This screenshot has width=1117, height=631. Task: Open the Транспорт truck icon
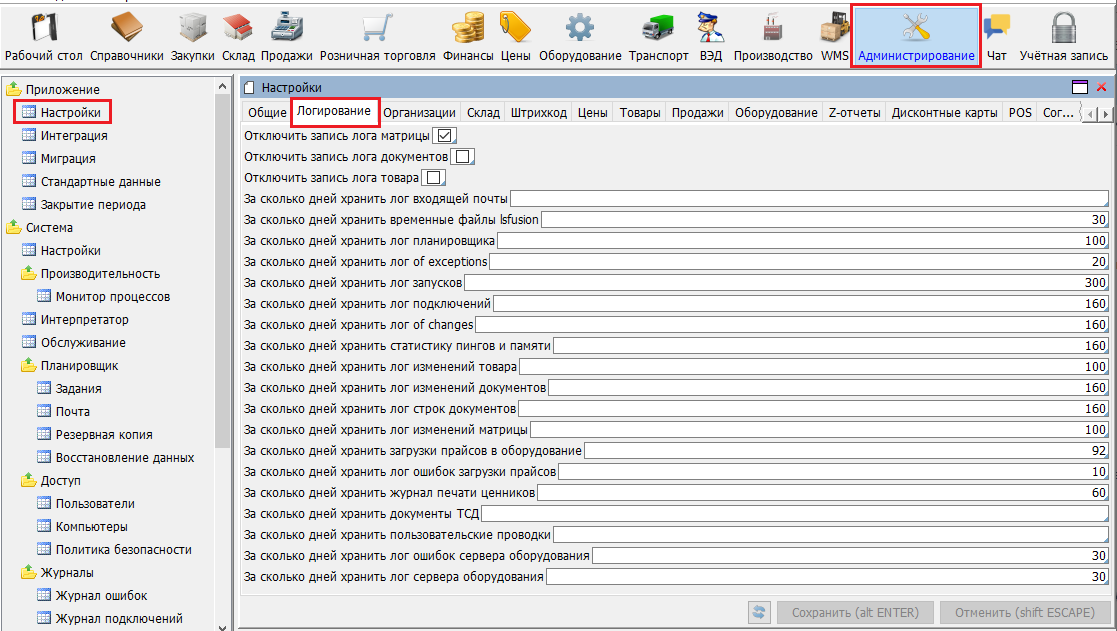point(658,29)
